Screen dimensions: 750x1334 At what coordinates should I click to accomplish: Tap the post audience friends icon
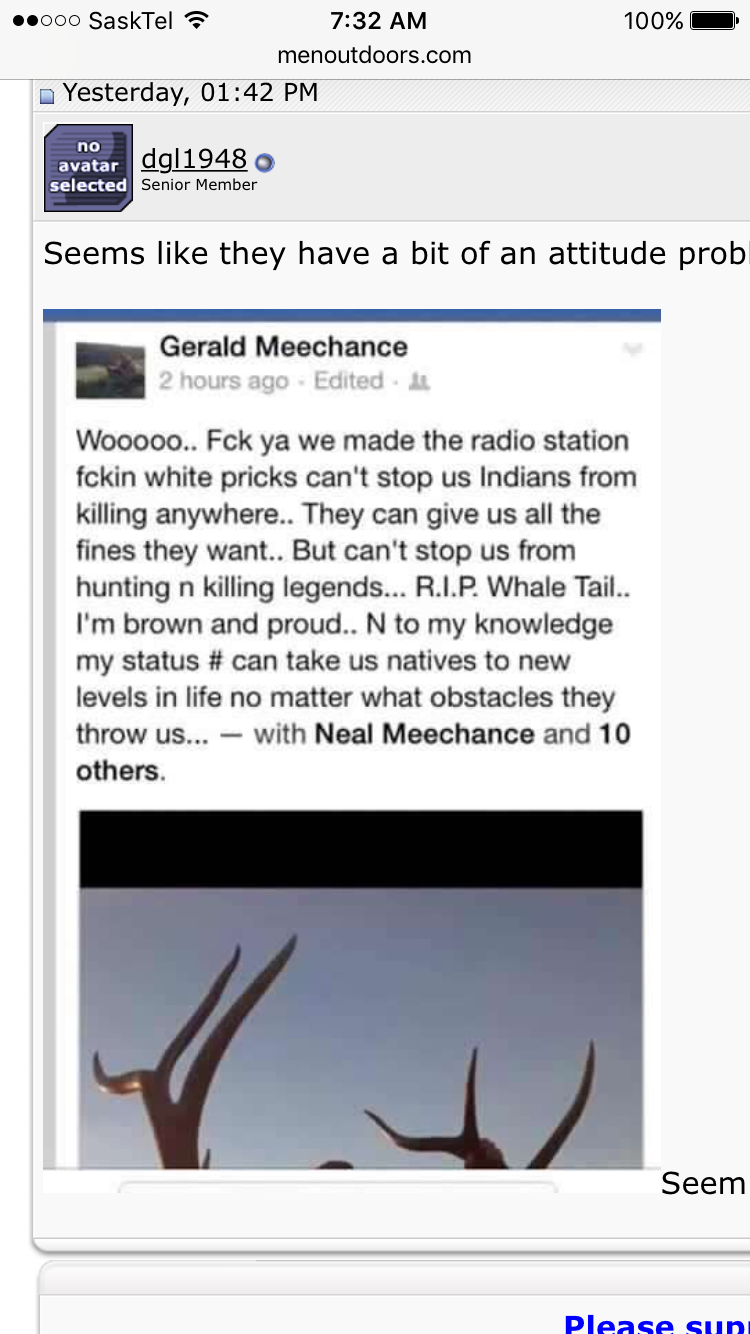click(420, 381)
